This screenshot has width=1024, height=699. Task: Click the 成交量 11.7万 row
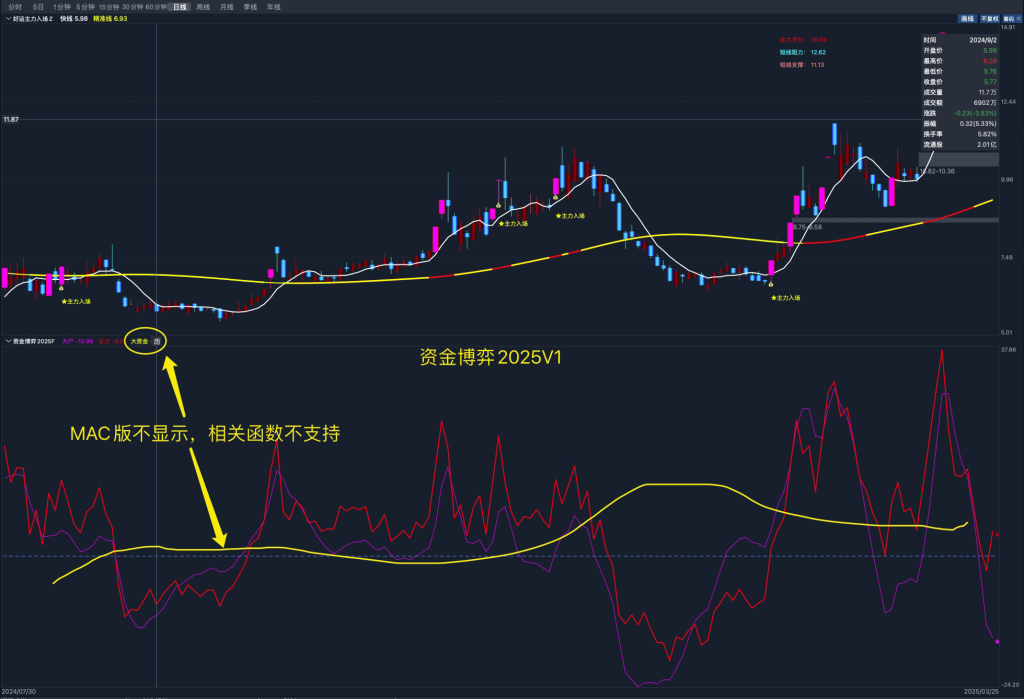(960, 92)
